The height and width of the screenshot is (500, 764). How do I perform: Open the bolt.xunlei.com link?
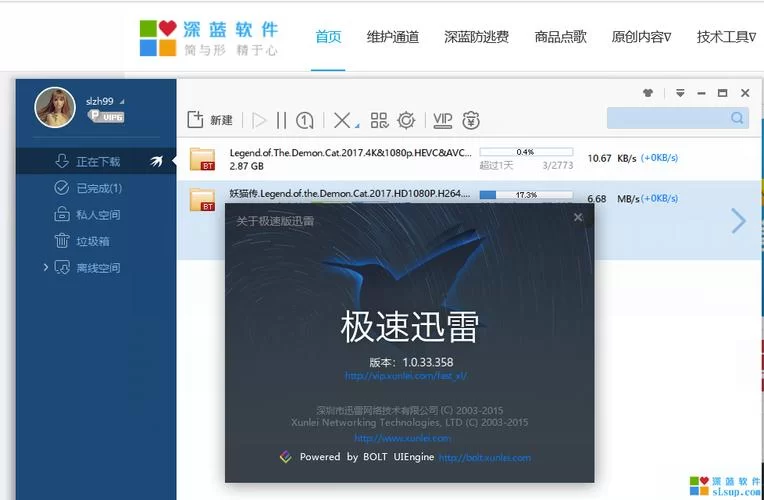click(x=485, y=458)
